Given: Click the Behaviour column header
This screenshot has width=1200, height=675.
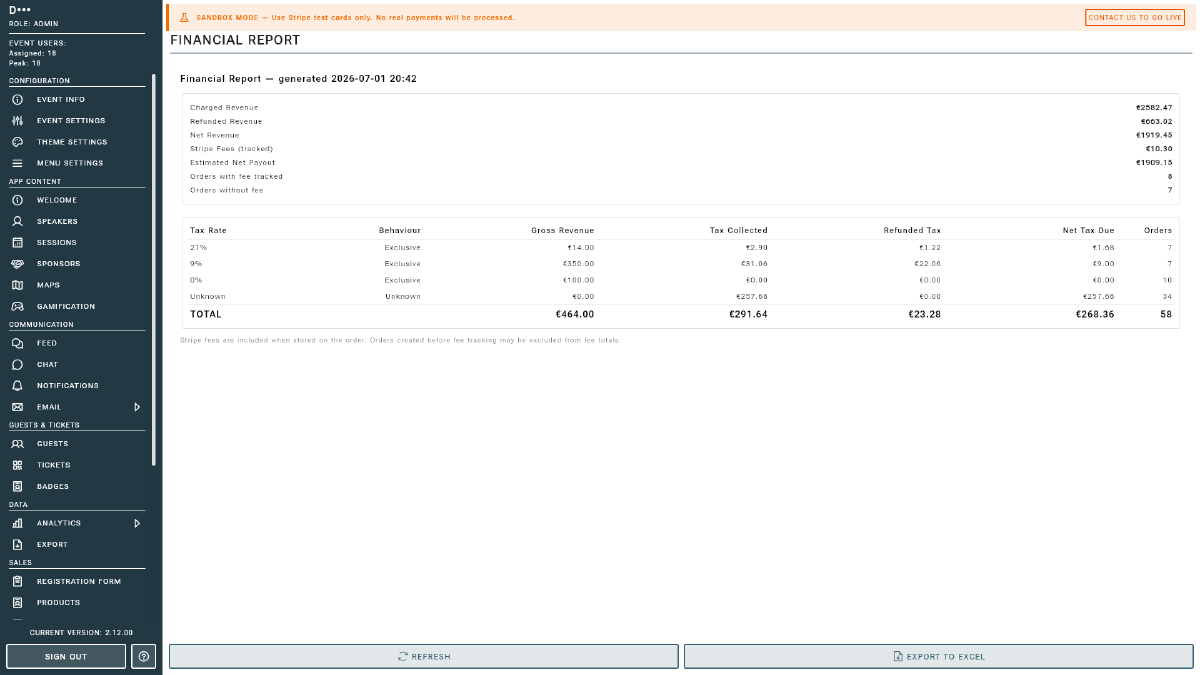Looking at the screenshot, I should (x=400, y=230).
